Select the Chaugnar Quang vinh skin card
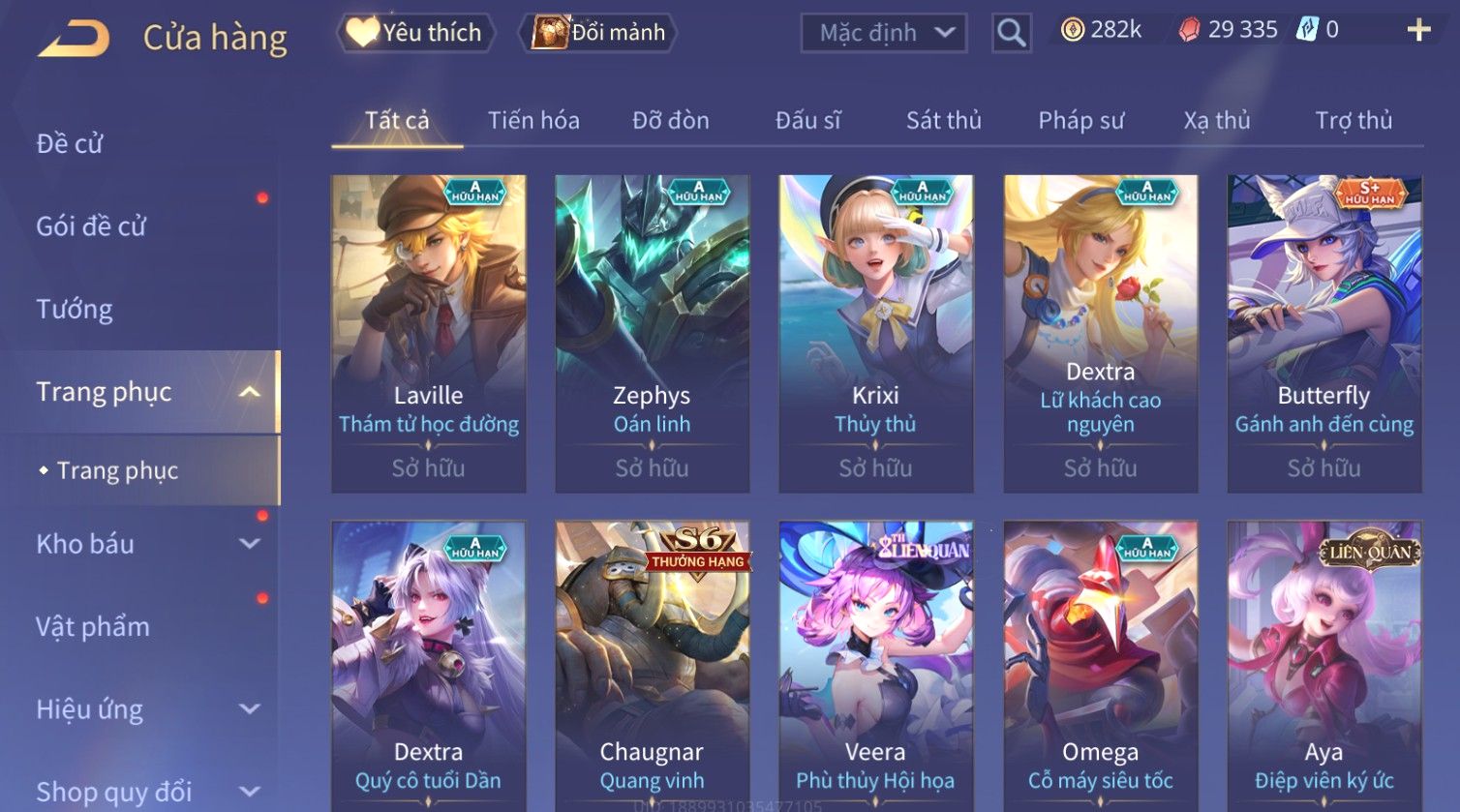 click(x=652, y=666)
